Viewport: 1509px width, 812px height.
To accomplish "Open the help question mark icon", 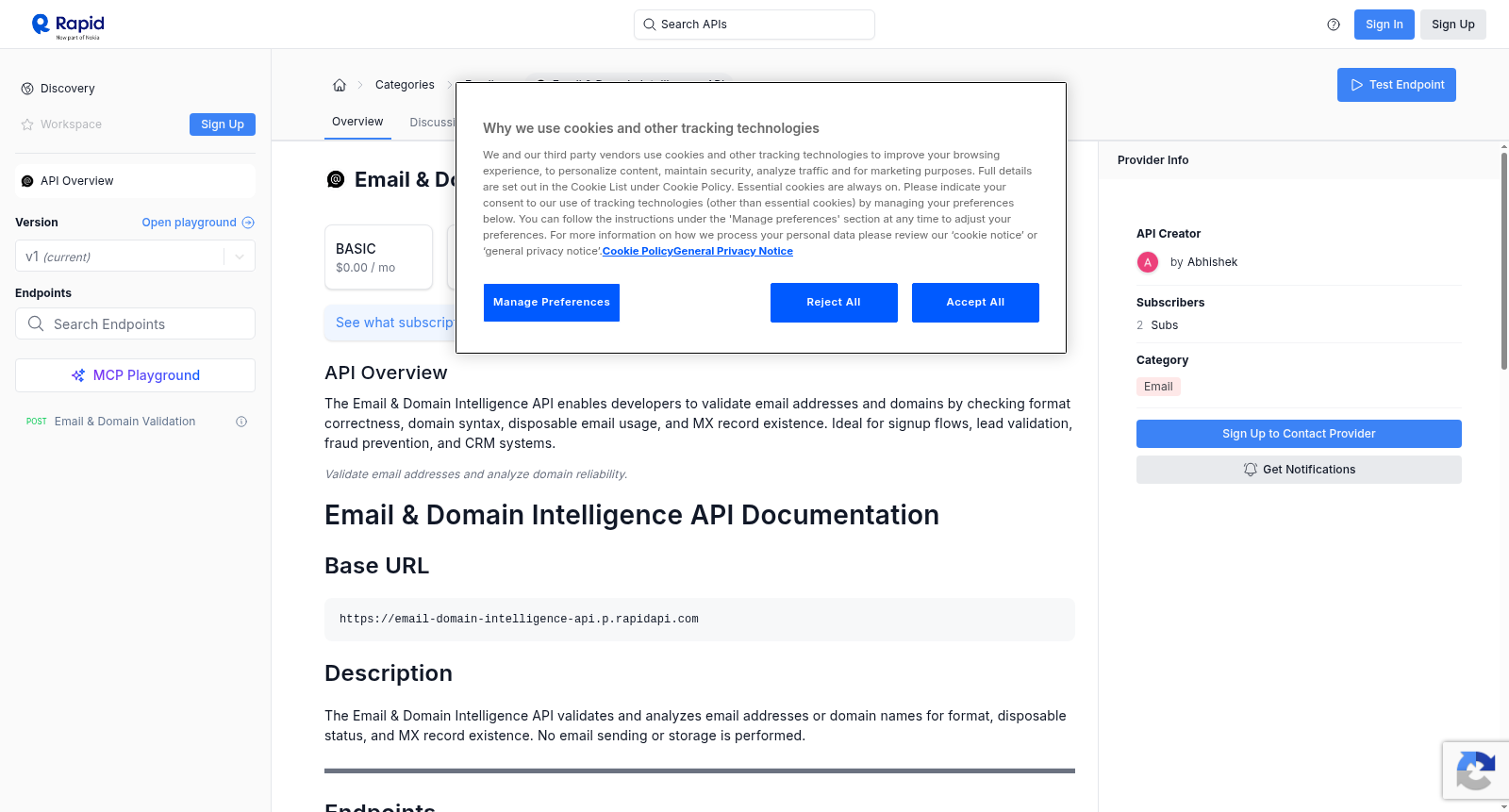I will [1334, 25].
